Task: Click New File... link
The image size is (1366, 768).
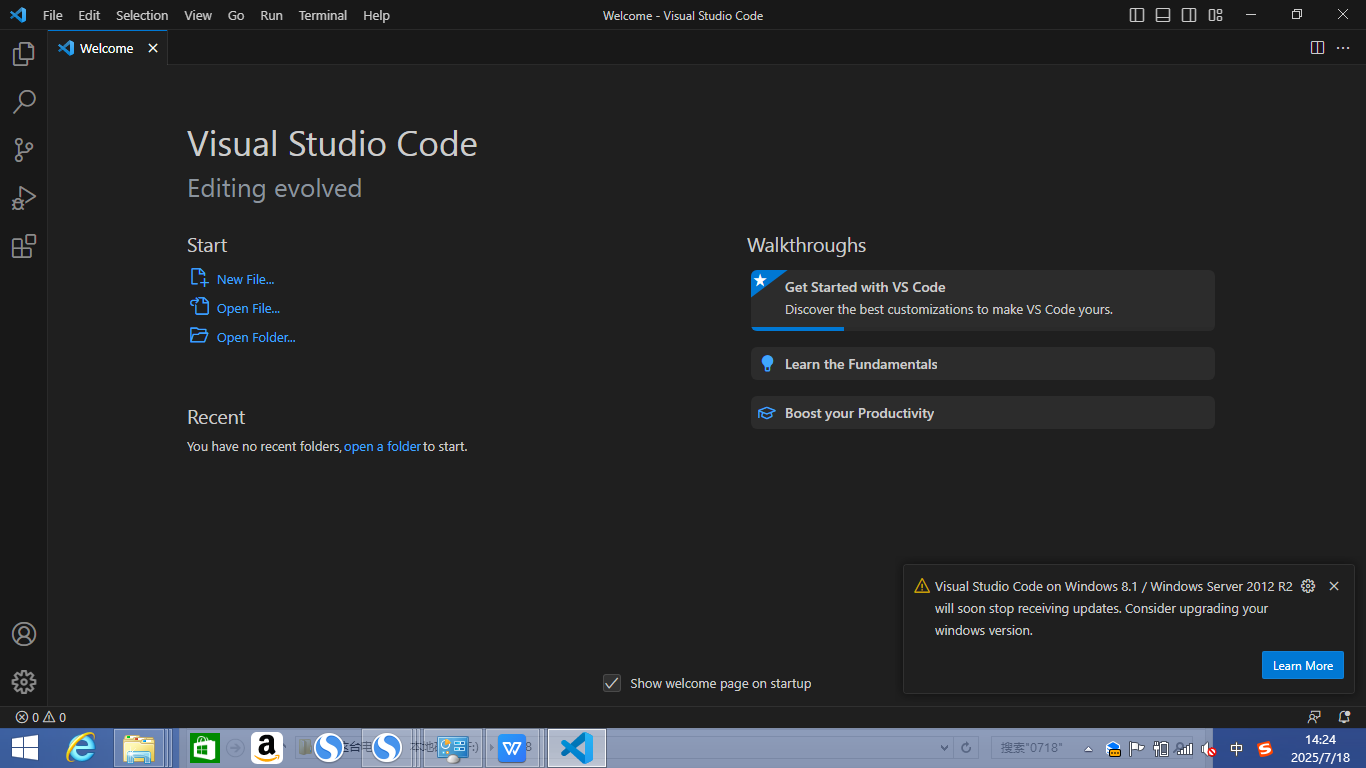Action: pyautogui.click(x=245, y=279)
